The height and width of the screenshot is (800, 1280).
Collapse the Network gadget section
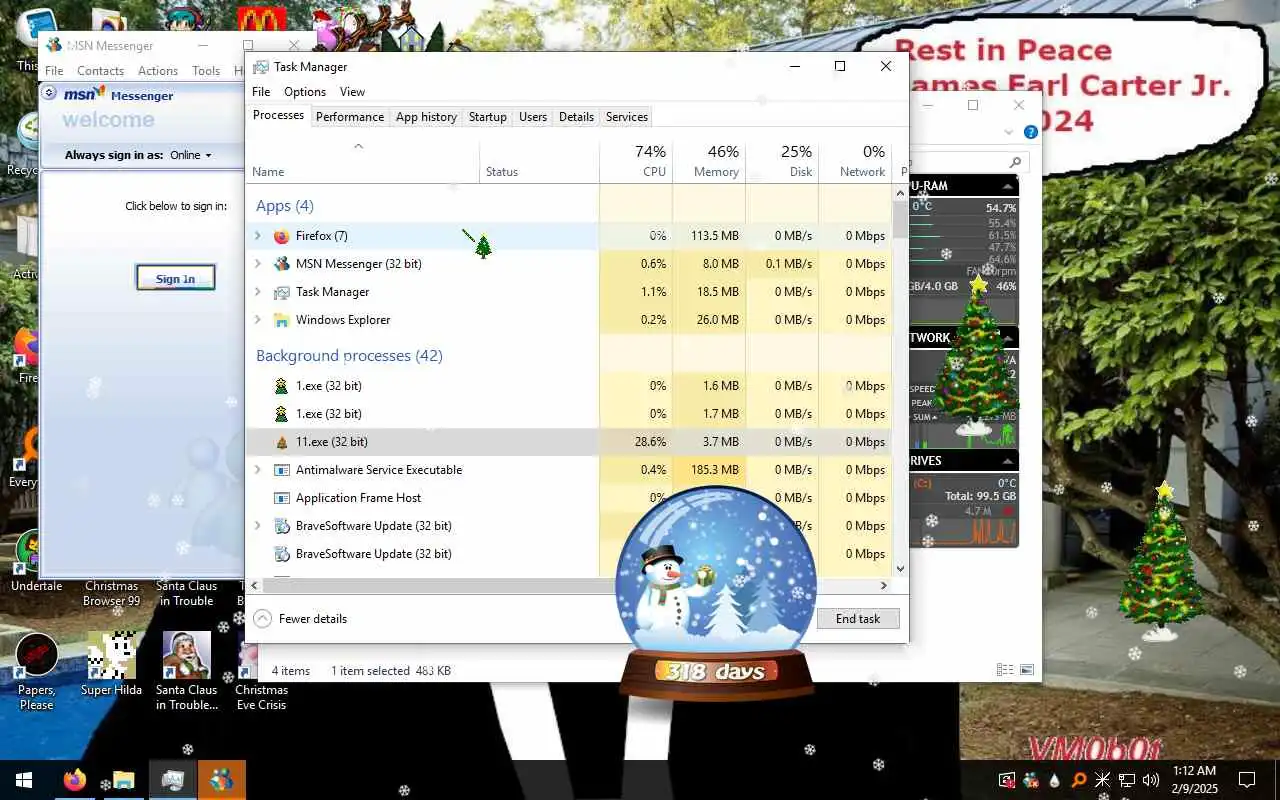tap(1007, 338)
